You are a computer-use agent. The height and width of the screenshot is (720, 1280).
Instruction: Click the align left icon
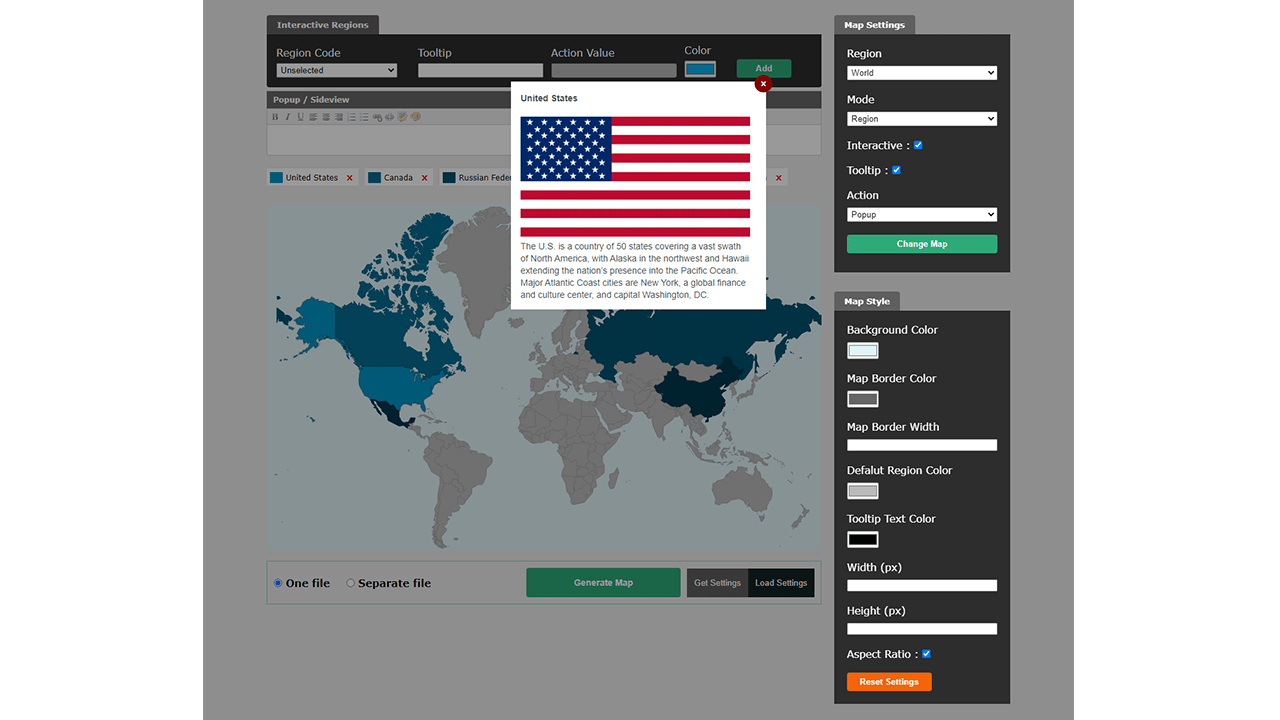tap(313, 117)
